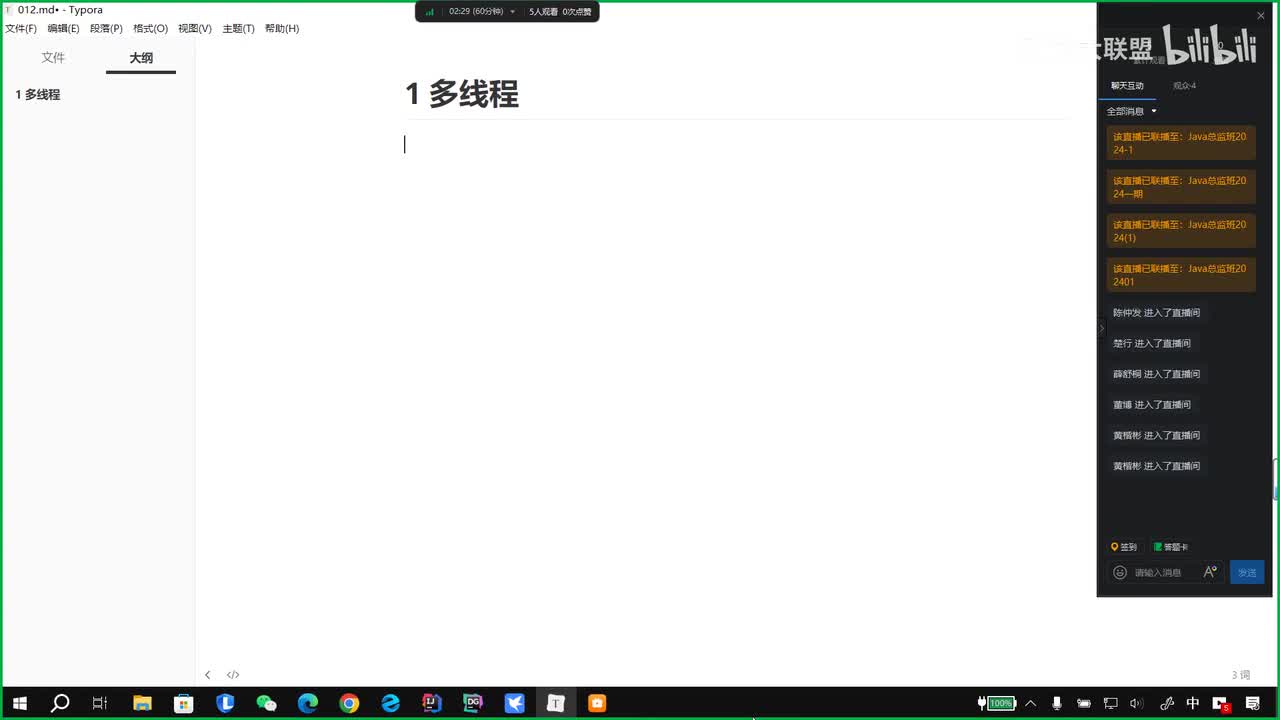Collapse sidebar with the left chevron icon

(x=207, y=675)
